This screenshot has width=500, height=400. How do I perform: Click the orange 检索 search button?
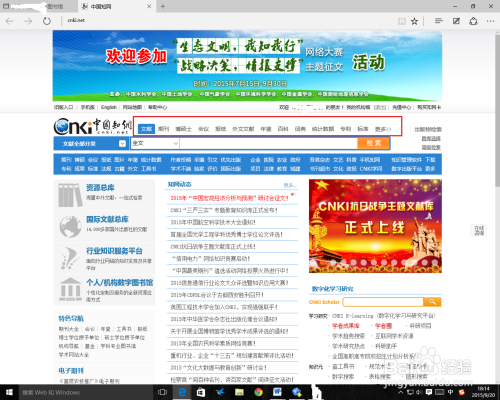(x=373, y=143)
